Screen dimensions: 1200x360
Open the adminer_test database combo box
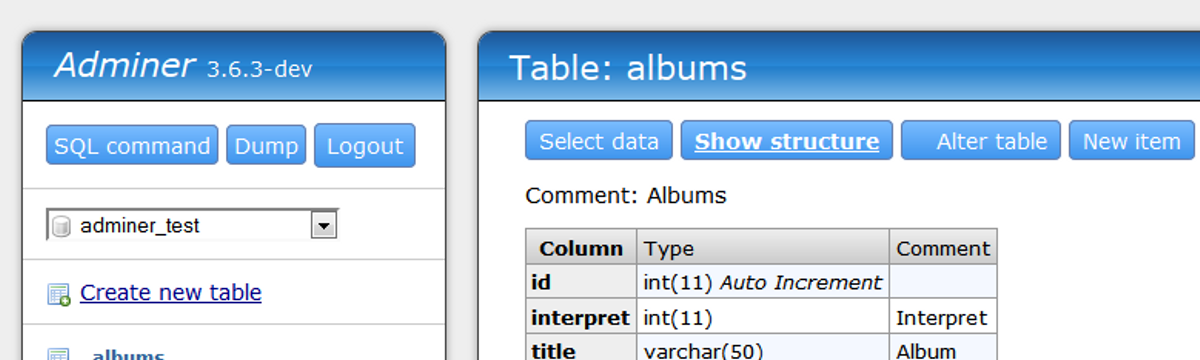click(193, 226)
